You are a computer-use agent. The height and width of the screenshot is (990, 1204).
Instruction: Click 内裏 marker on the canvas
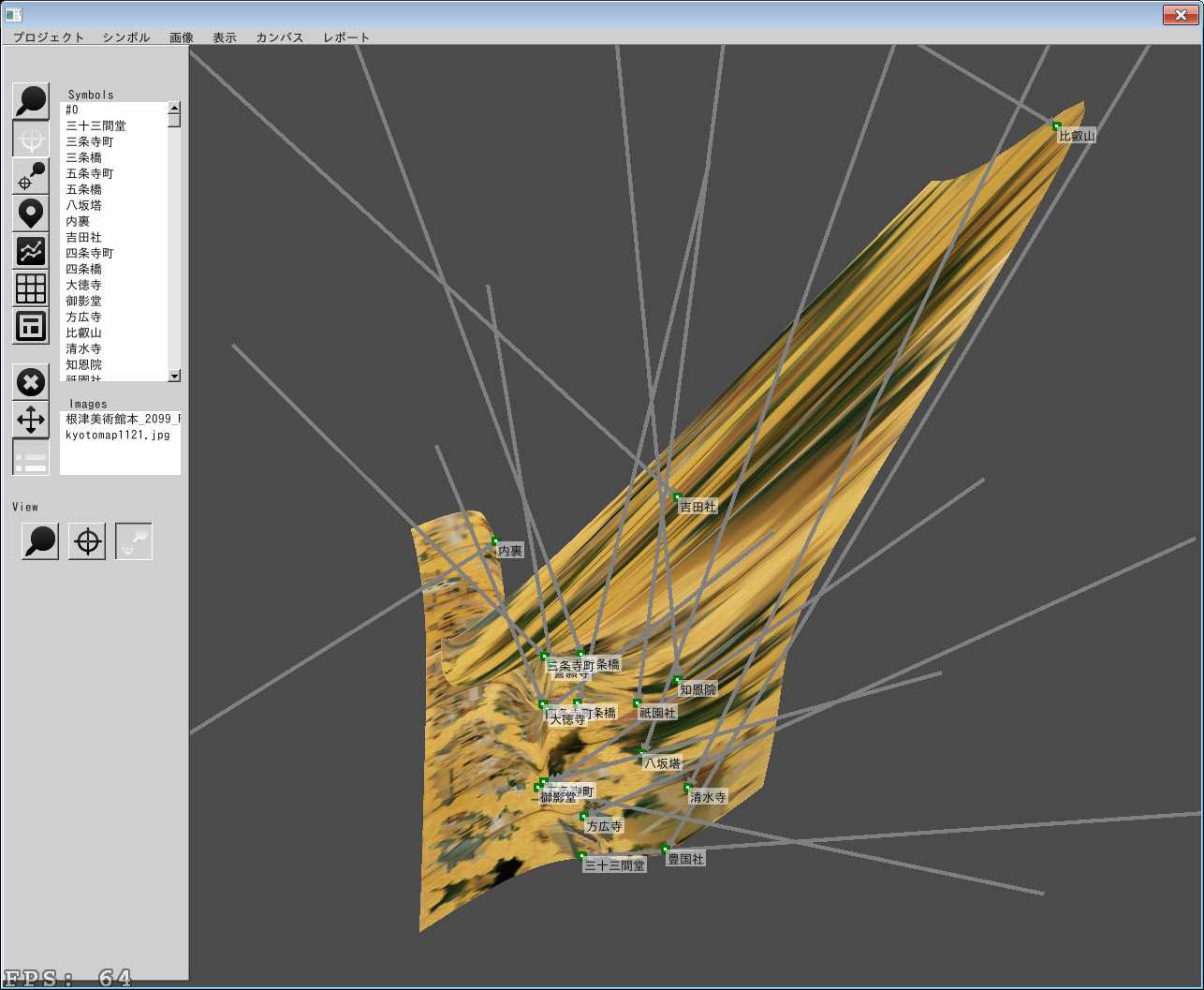coord(495,540)
